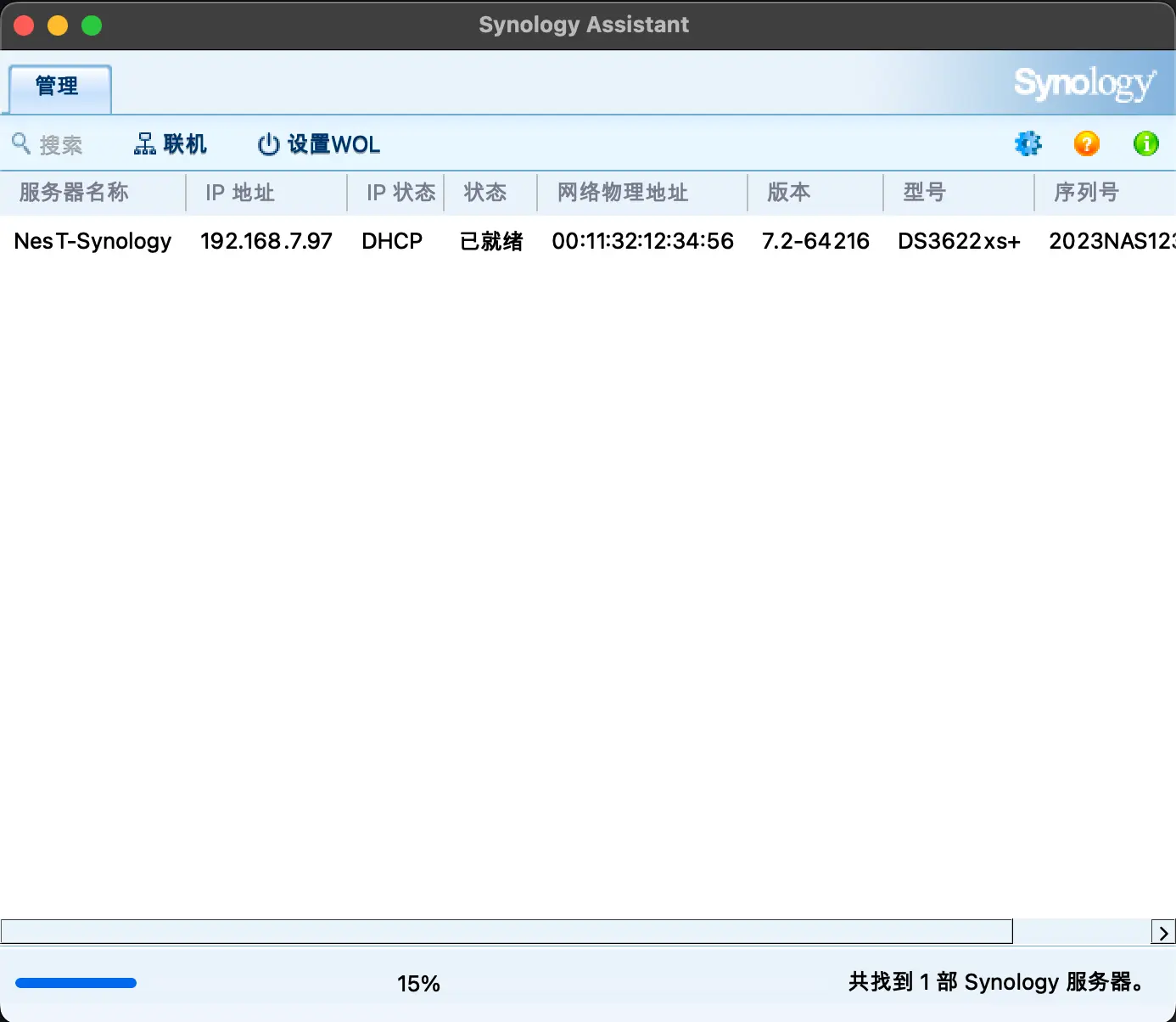Sort by 版本 column header

pos(815,193)
